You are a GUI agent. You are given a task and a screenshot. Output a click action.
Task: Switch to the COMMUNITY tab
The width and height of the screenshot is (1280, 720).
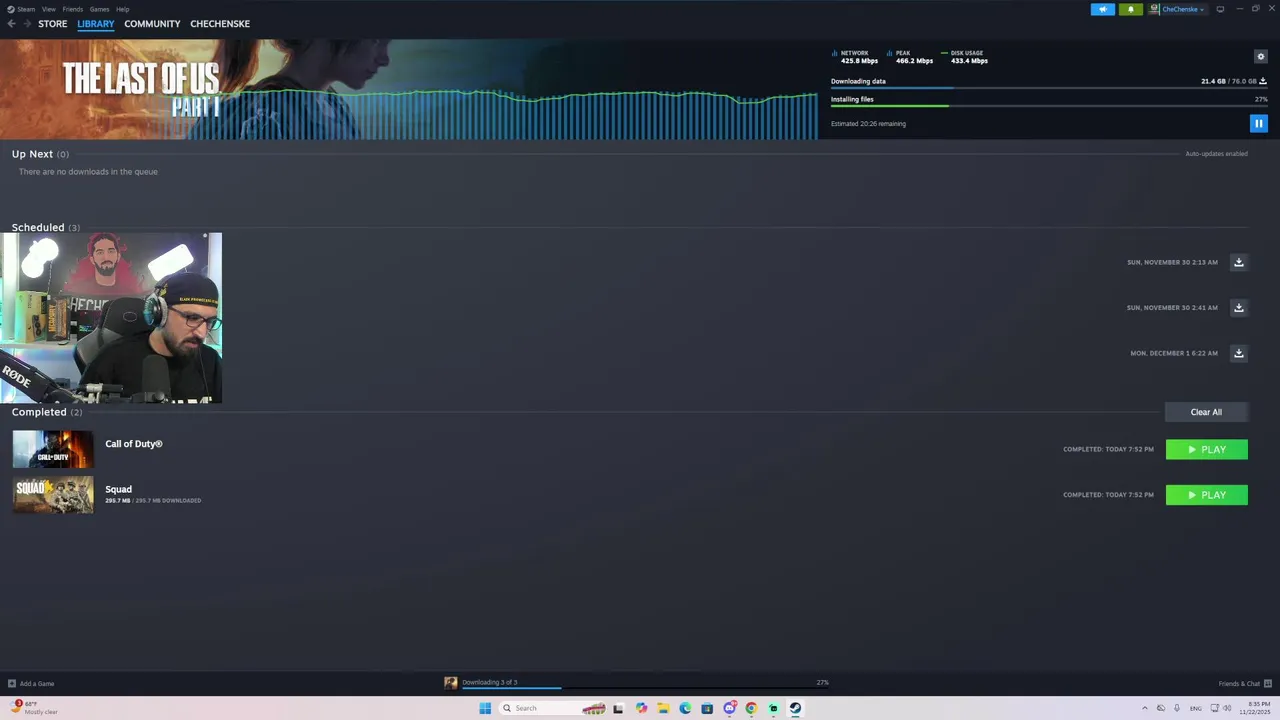[x=152, y=24]
